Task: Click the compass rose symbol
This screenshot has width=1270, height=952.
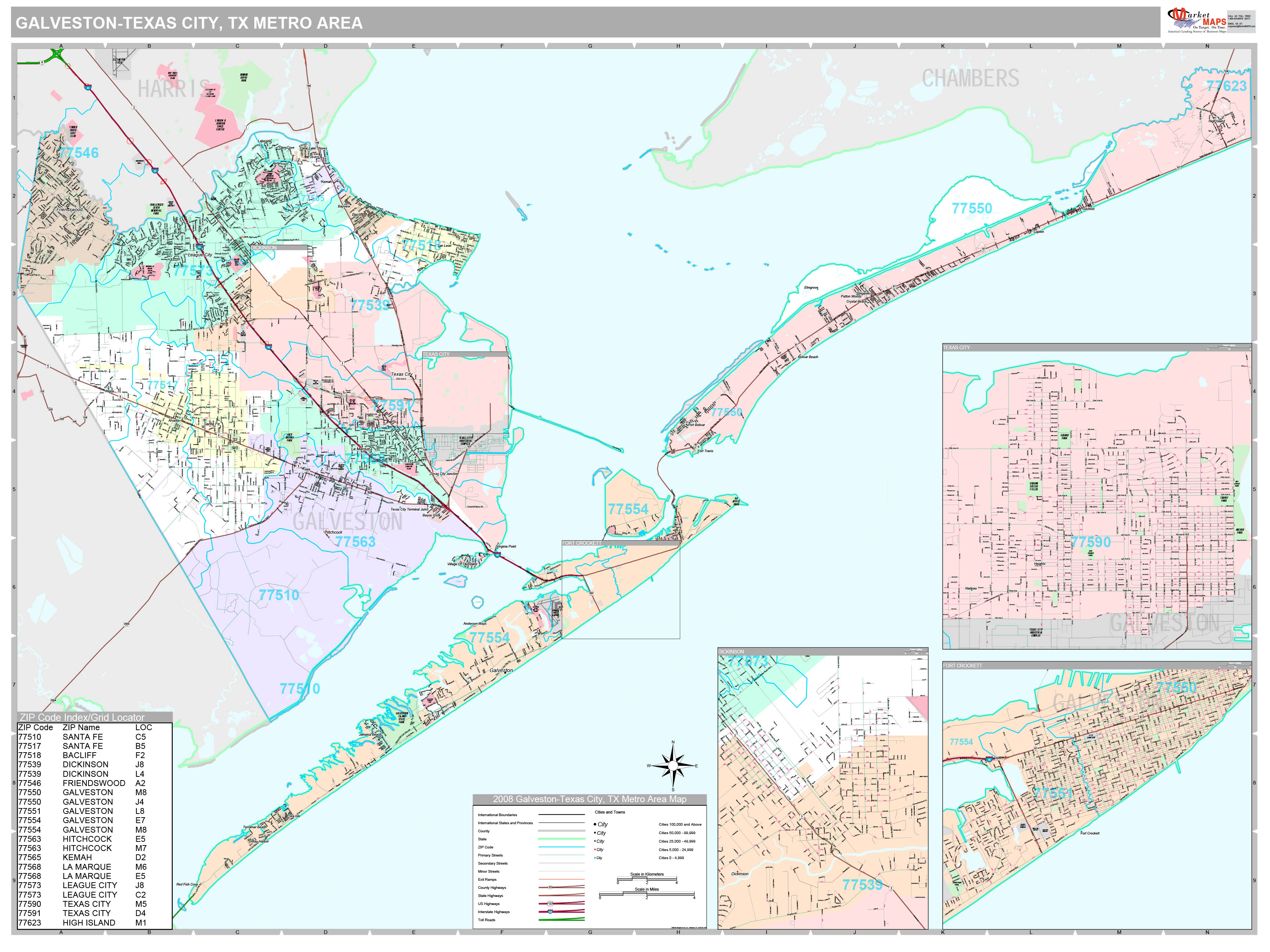Action: point(673,766)
